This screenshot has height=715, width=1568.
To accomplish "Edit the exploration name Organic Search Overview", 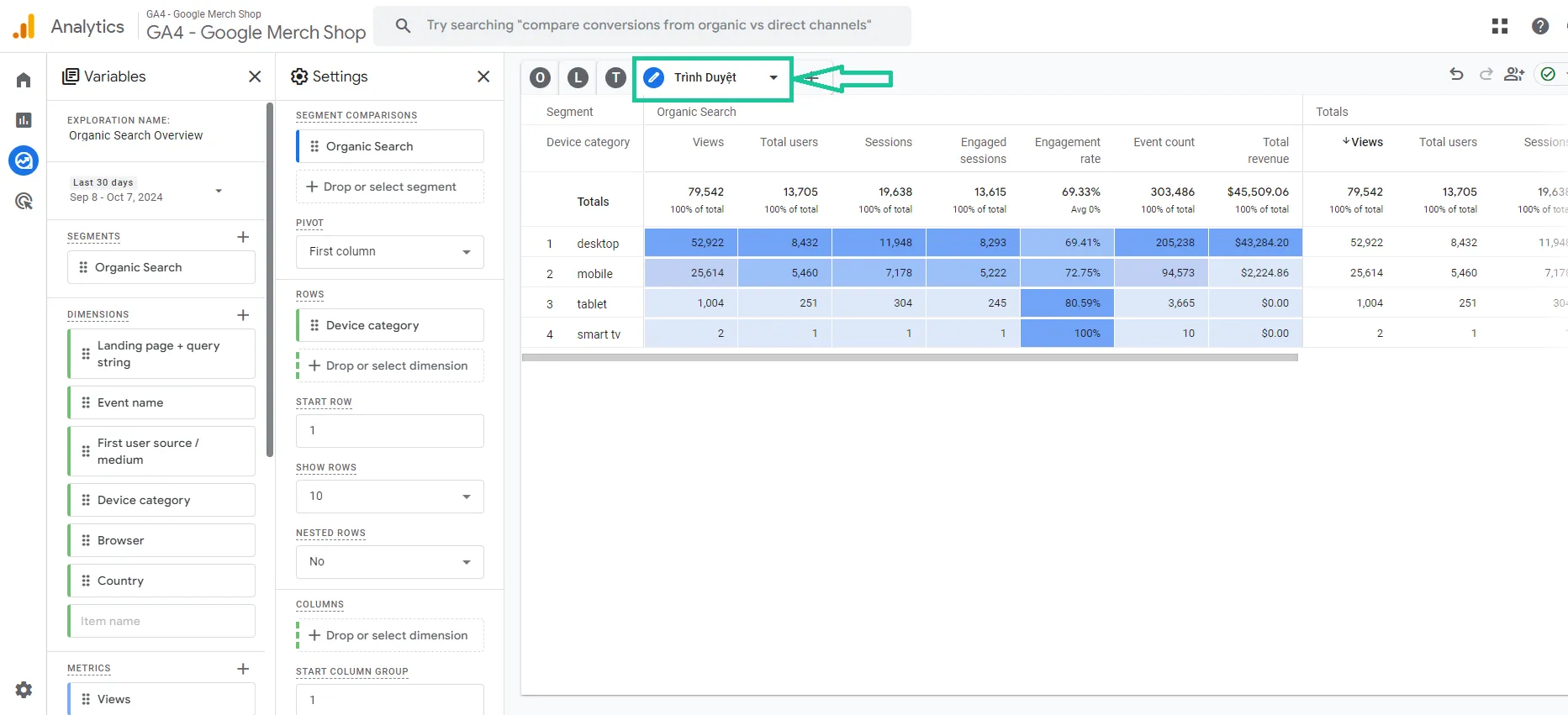I will coord(136,135).
